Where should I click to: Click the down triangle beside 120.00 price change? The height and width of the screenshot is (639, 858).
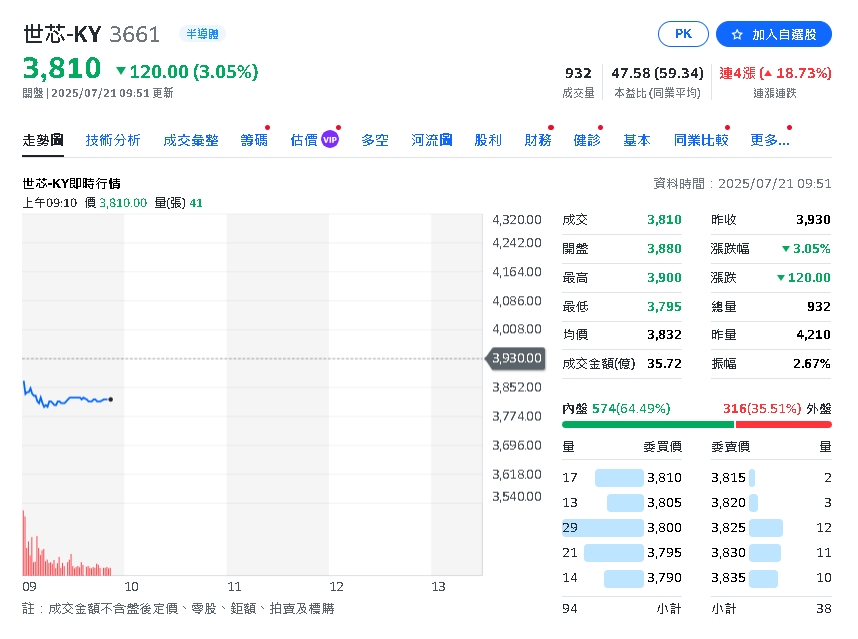(x=121, y=72)
